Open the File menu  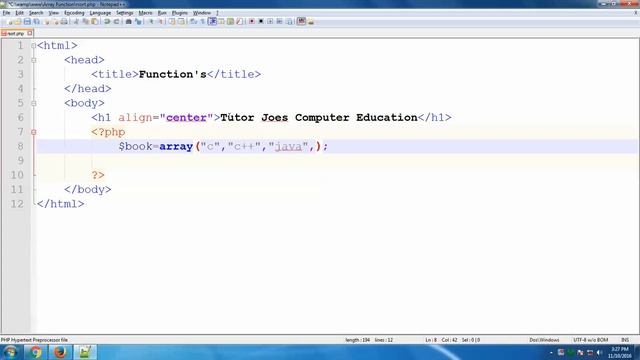coord(6,13)
